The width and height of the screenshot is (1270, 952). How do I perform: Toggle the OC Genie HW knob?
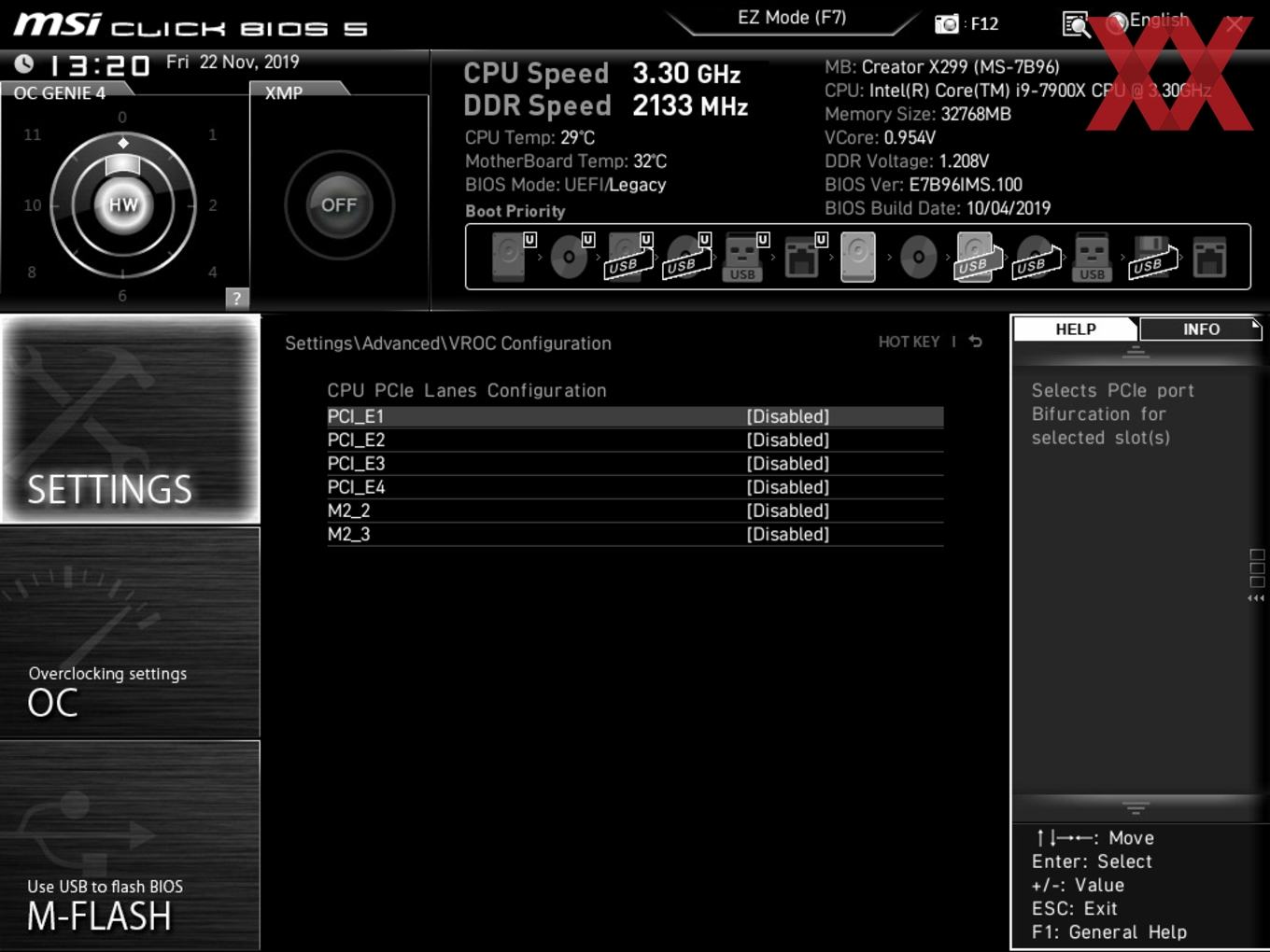click(x=123, y=204)
